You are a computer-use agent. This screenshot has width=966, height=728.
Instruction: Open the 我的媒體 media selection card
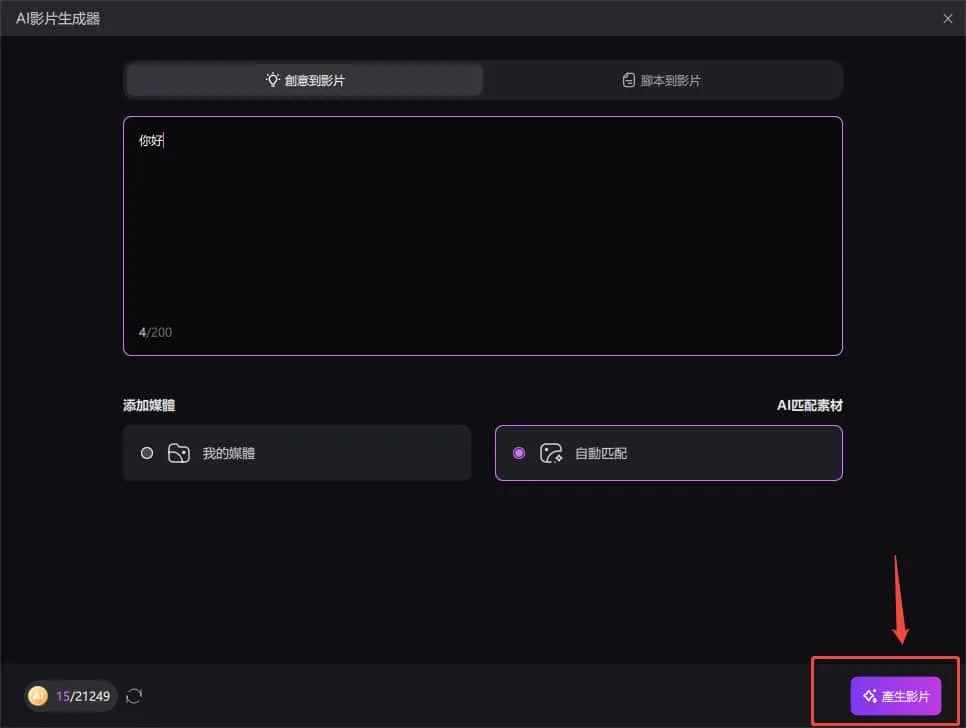297,452
